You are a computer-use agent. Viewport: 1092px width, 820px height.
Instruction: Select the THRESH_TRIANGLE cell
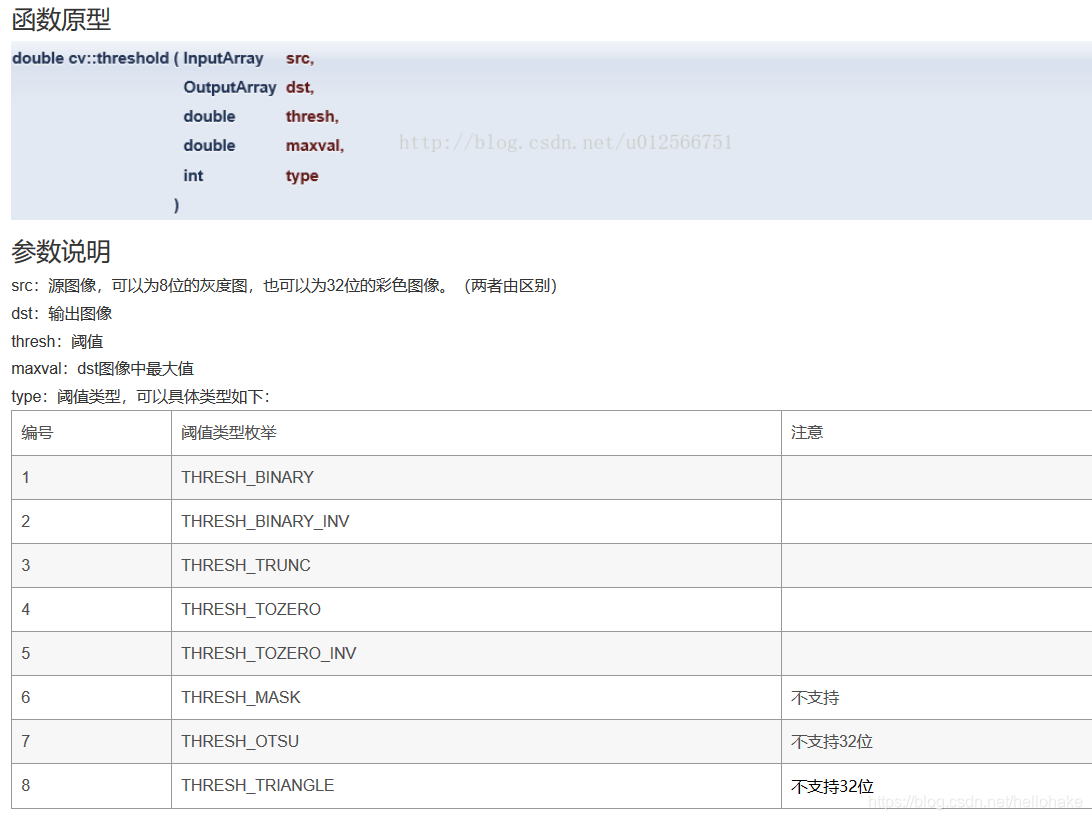476,786
